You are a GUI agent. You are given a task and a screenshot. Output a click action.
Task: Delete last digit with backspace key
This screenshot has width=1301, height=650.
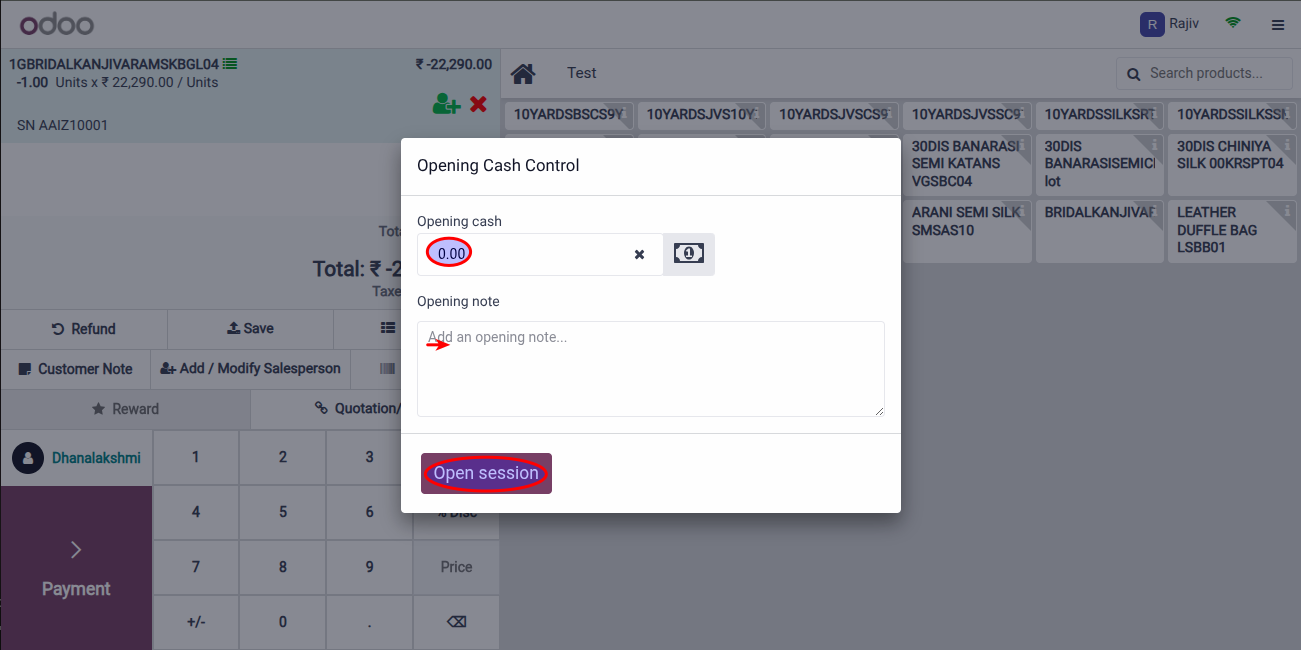click(456, 622)
